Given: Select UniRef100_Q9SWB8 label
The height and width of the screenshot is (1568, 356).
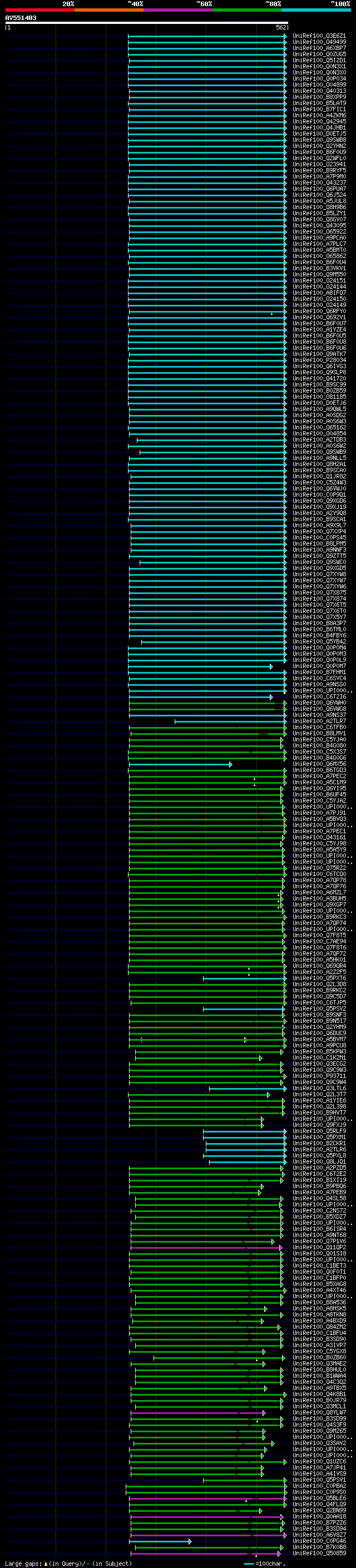Looking at the screenshot, I should click(319, 140).
